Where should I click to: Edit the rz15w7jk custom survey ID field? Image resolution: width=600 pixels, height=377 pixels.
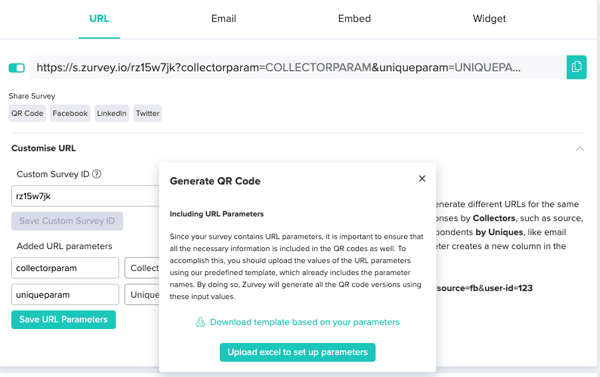click(85, 196)
